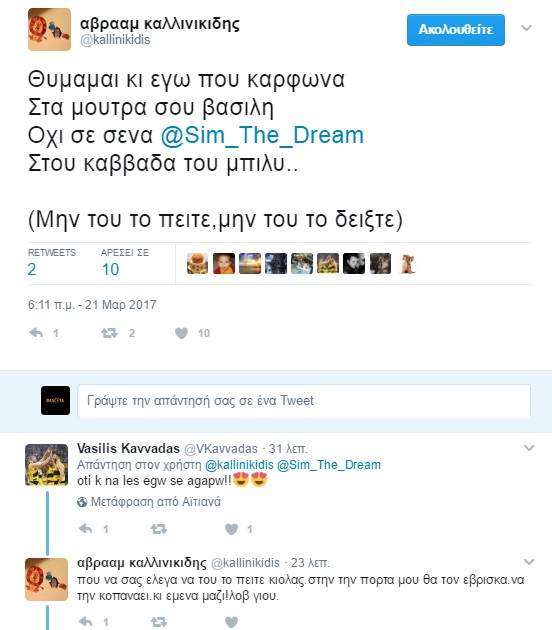
Task: Open Vasilis Kavvadas' profile picture
Action: click(x=47, y=465)
